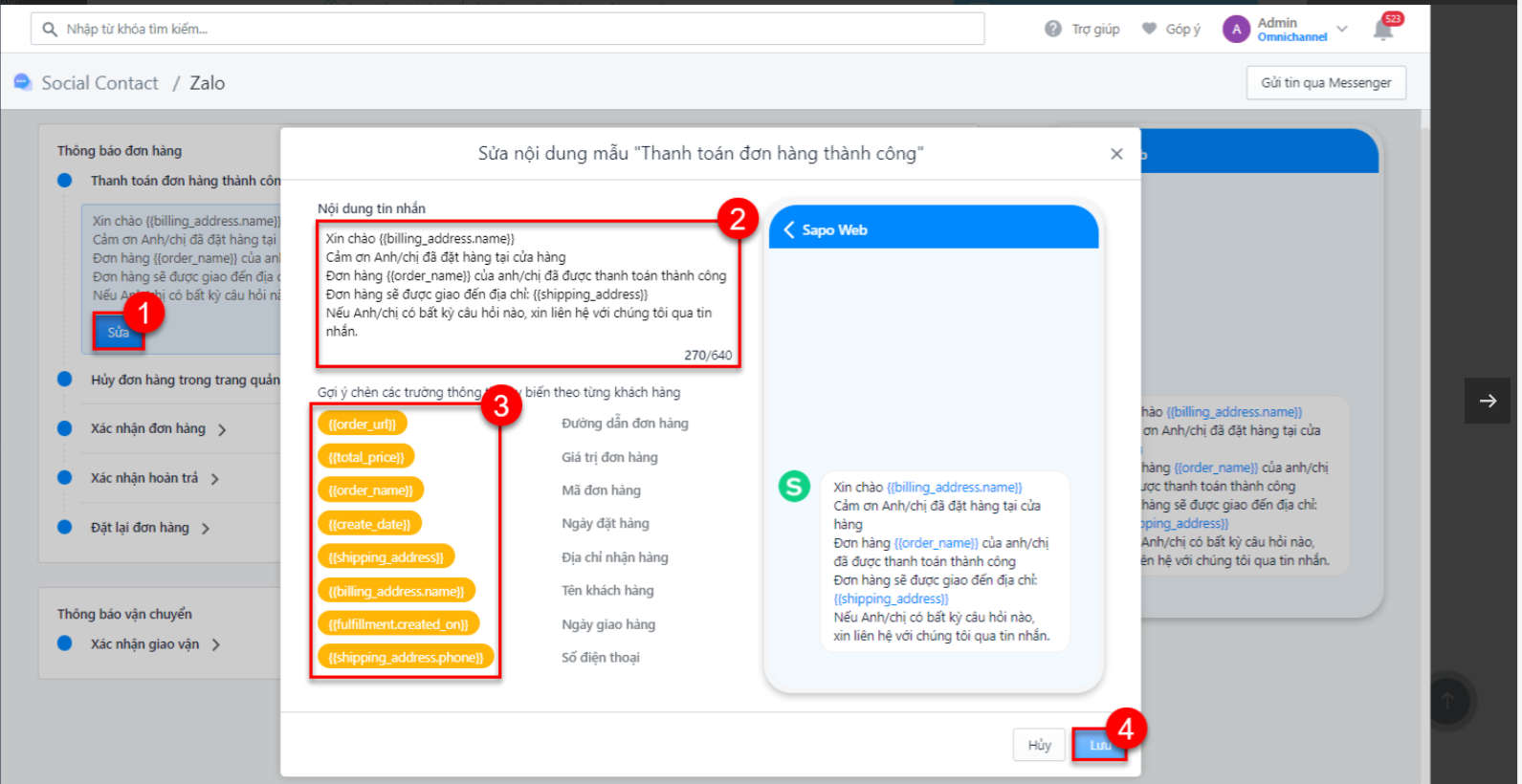Click the dialog title Sửa nội dung mẫu

point(701,154)
